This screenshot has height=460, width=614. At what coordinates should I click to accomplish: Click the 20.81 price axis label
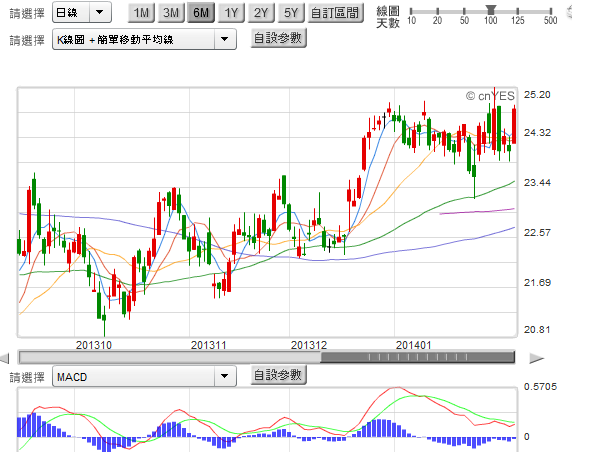(x=537, y=330)
